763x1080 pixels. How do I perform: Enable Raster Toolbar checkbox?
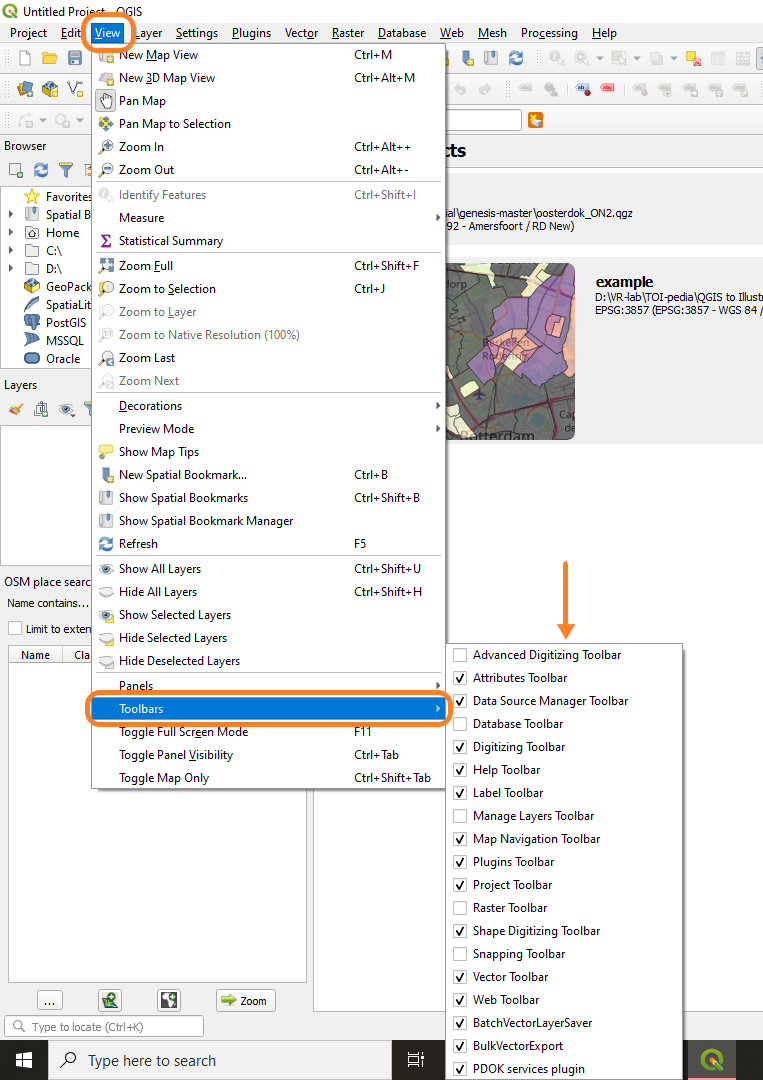(x=460, y=908)
